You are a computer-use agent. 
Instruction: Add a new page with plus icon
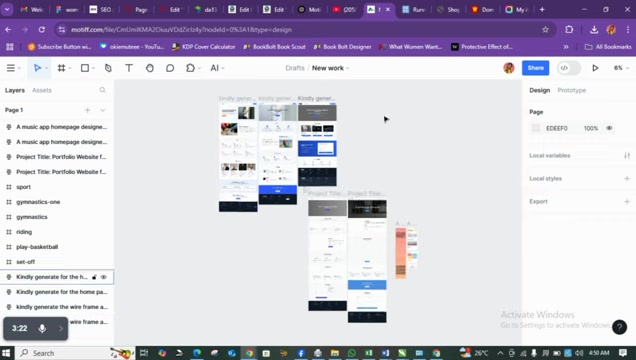pyautogui.click(x=87, y=110)
